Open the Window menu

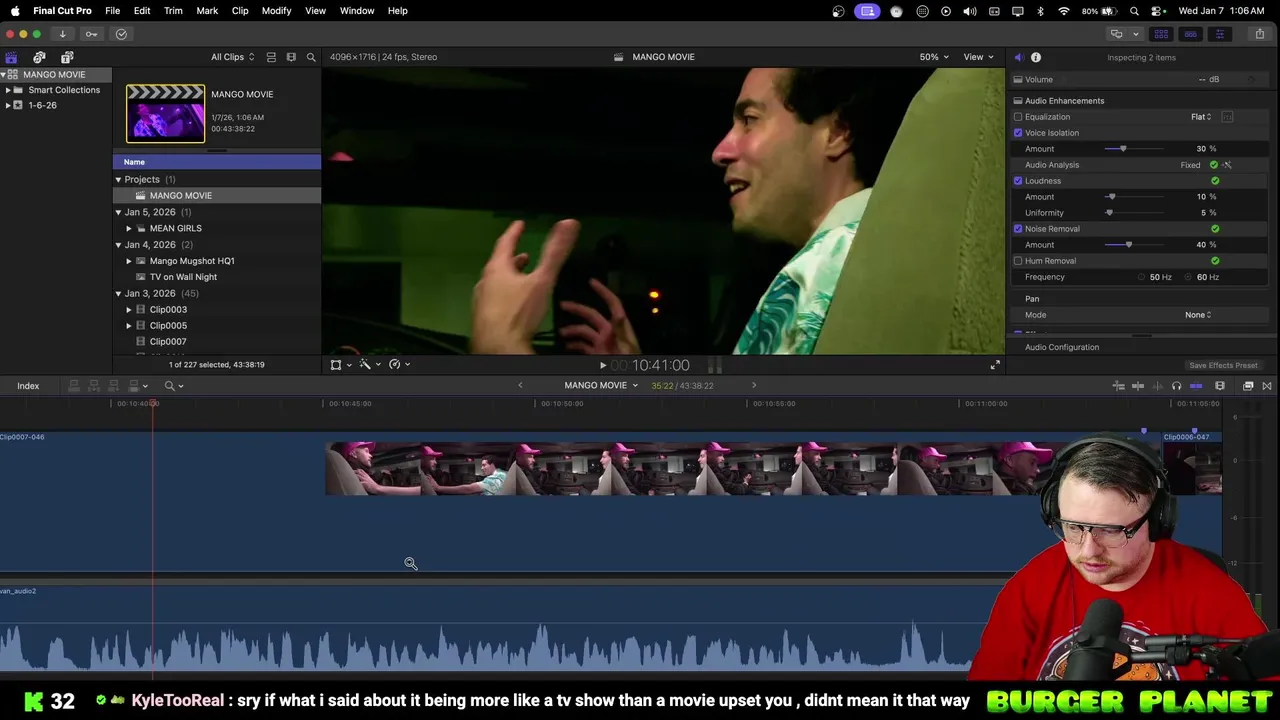click(x=357, y=11)
